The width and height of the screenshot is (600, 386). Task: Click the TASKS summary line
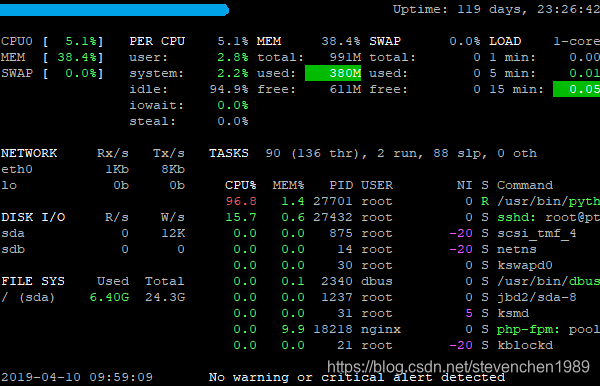click(373, 153)
